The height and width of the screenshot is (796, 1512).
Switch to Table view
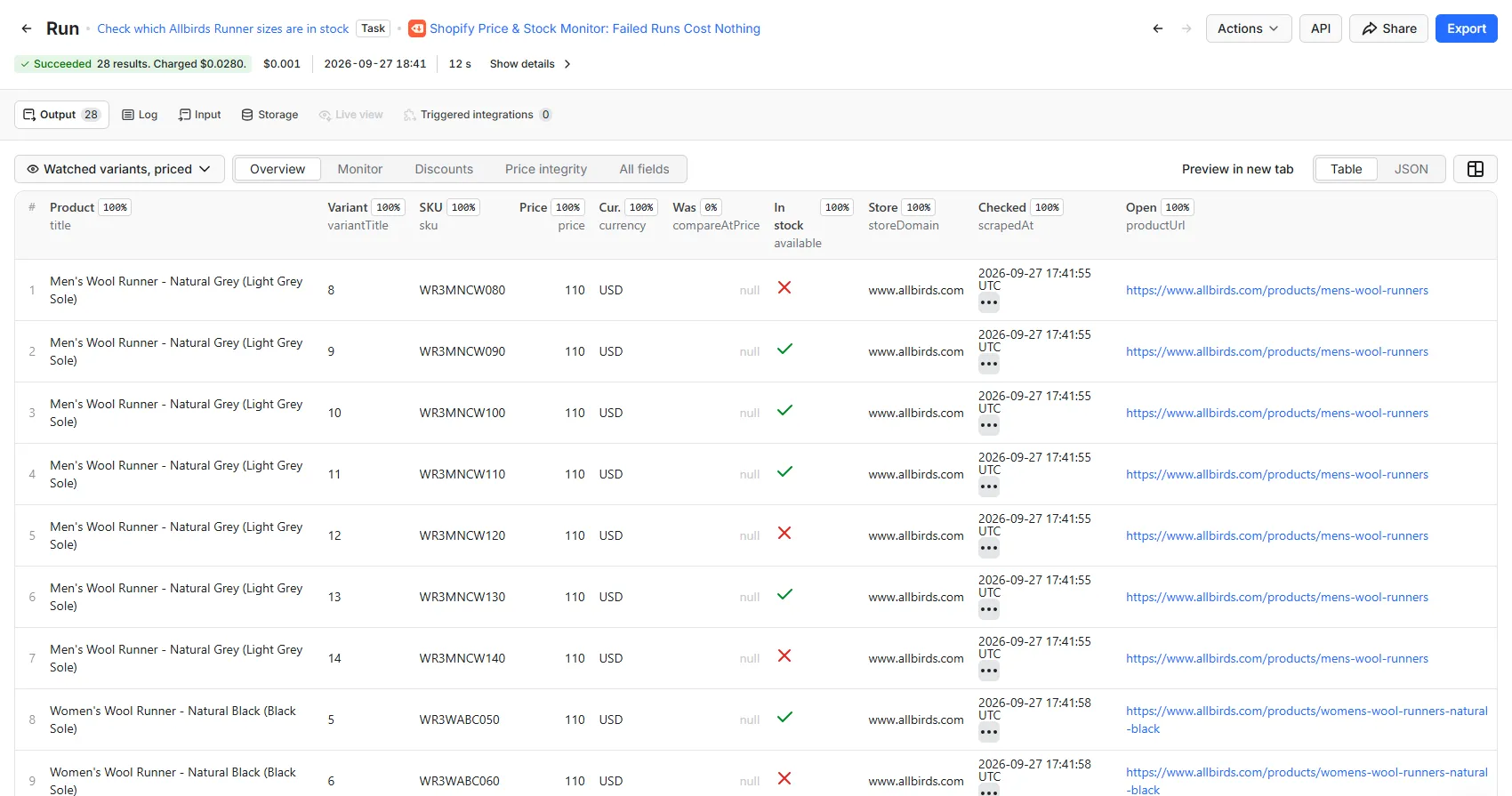[x=1346, y=169]
